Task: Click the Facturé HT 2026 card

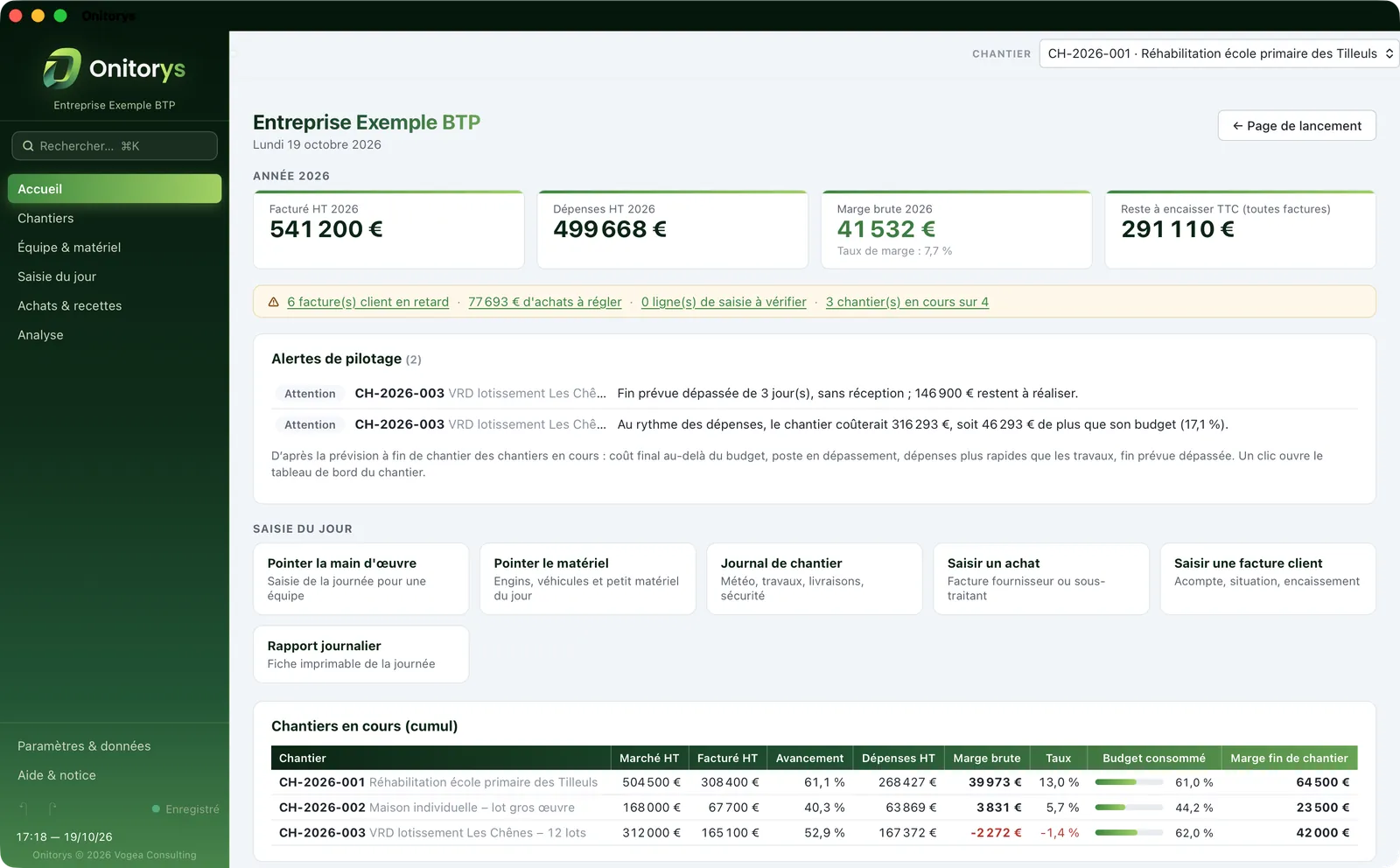Action: [x=388, y=229]
